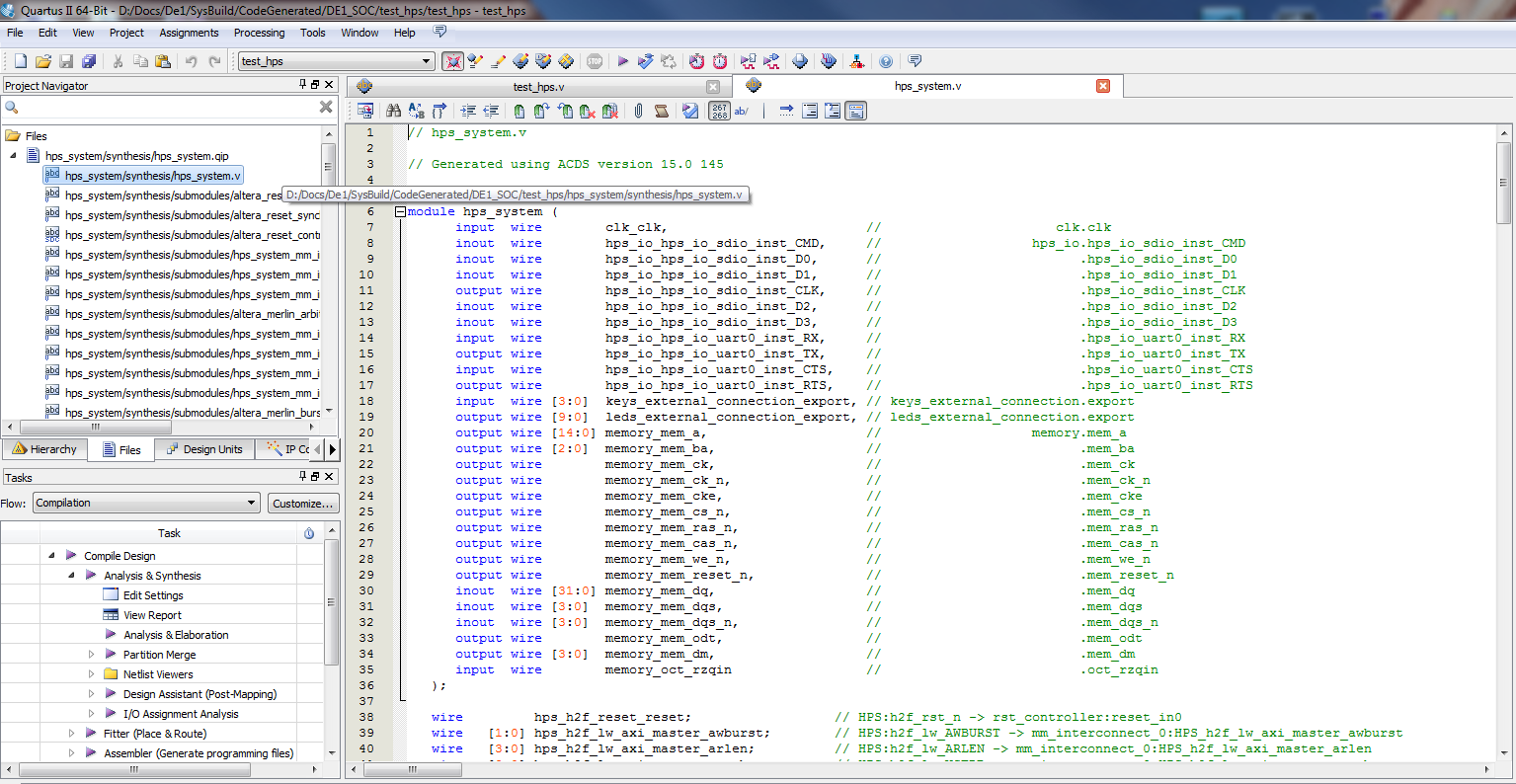This screenshot has width=1516, height=784.
Task: Save the current file via floppy icon
Action: [x=66, y=61]
